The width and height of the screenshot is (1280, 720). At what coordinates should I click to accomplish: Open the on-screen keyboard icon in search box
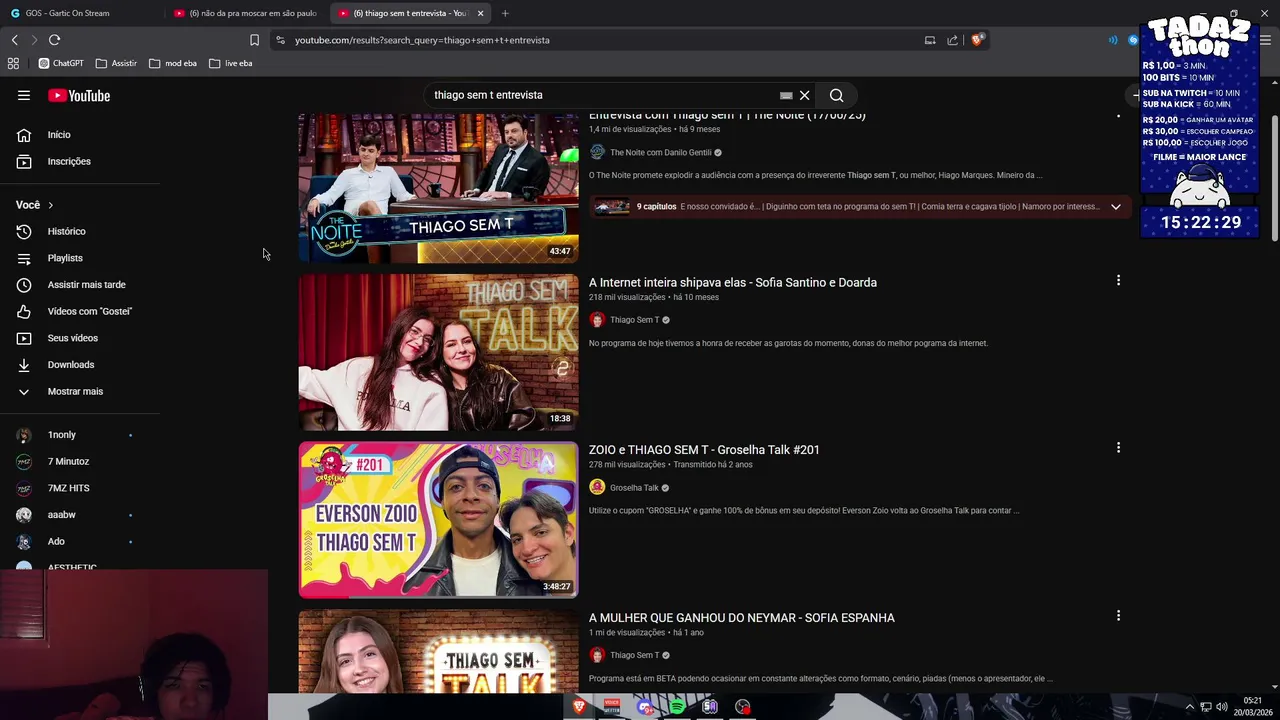[x=786, y=95]
